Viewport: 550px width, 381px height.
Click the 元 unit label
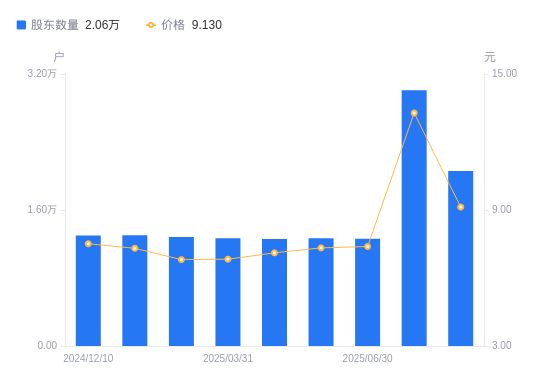490,56
